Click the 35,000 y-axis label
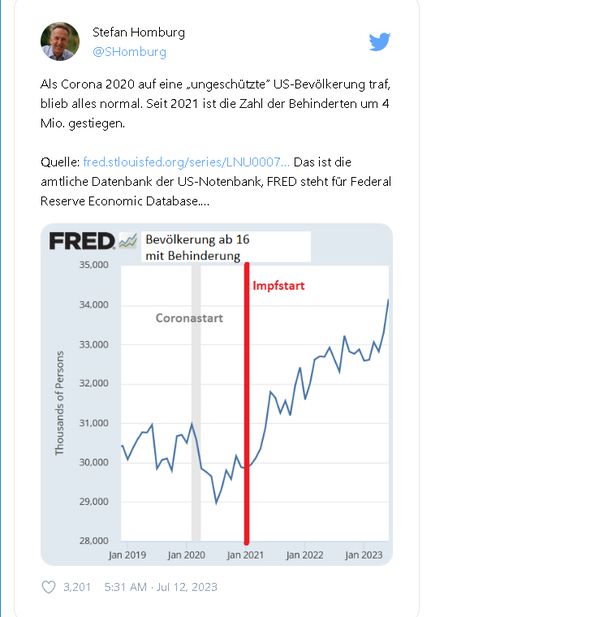599x617 pixels. pos(94,265)
